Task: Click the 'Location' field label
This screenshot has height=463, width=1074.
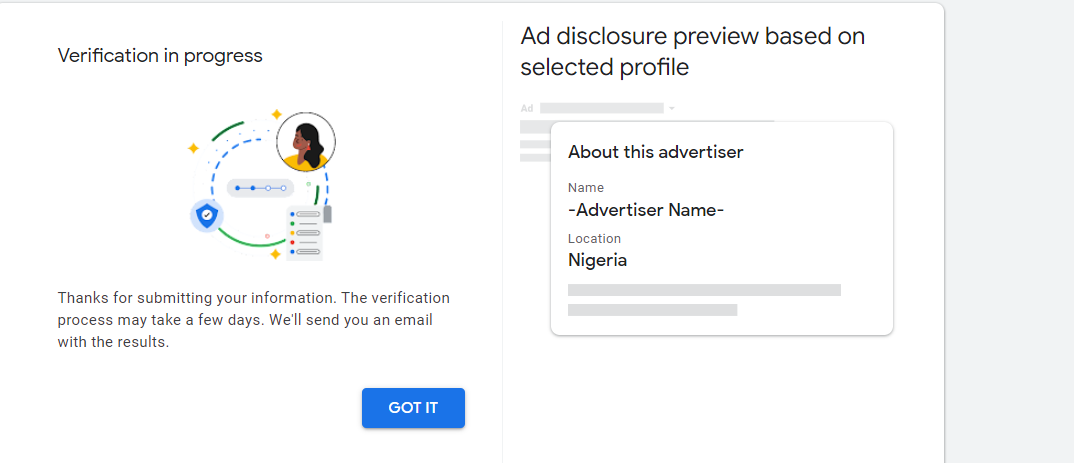Action: pos(594,239)
